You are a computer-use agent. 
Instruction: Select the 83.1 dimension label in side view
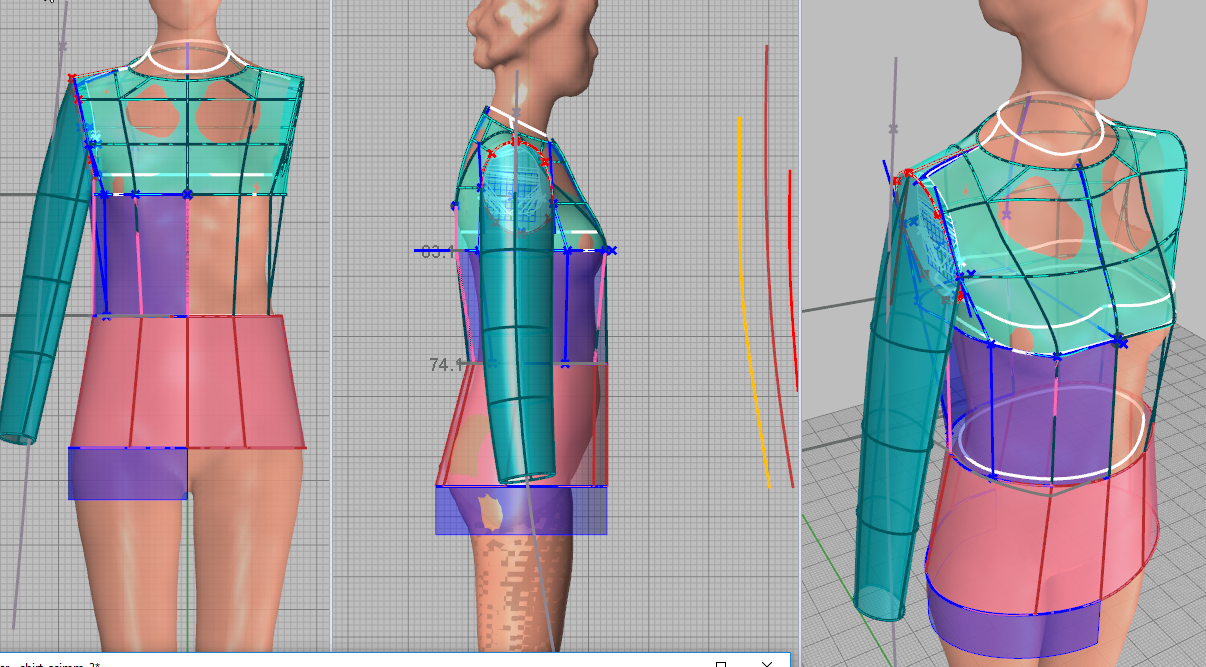point(438,252)
